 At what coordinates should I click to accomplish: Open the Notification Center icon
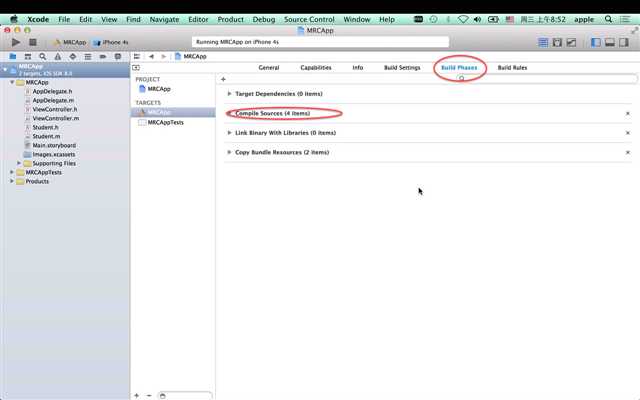click(624, 19)
